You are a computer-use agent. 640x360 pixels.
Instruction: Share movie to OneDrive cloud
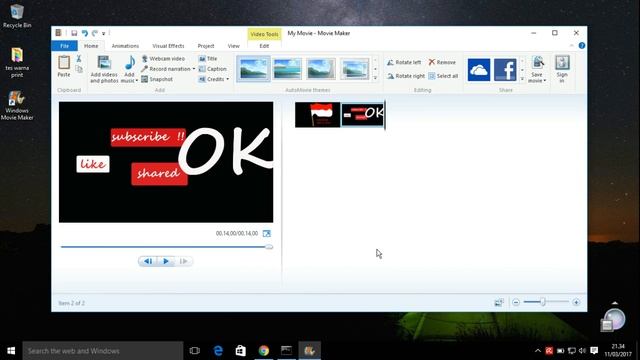pos(479,70)
